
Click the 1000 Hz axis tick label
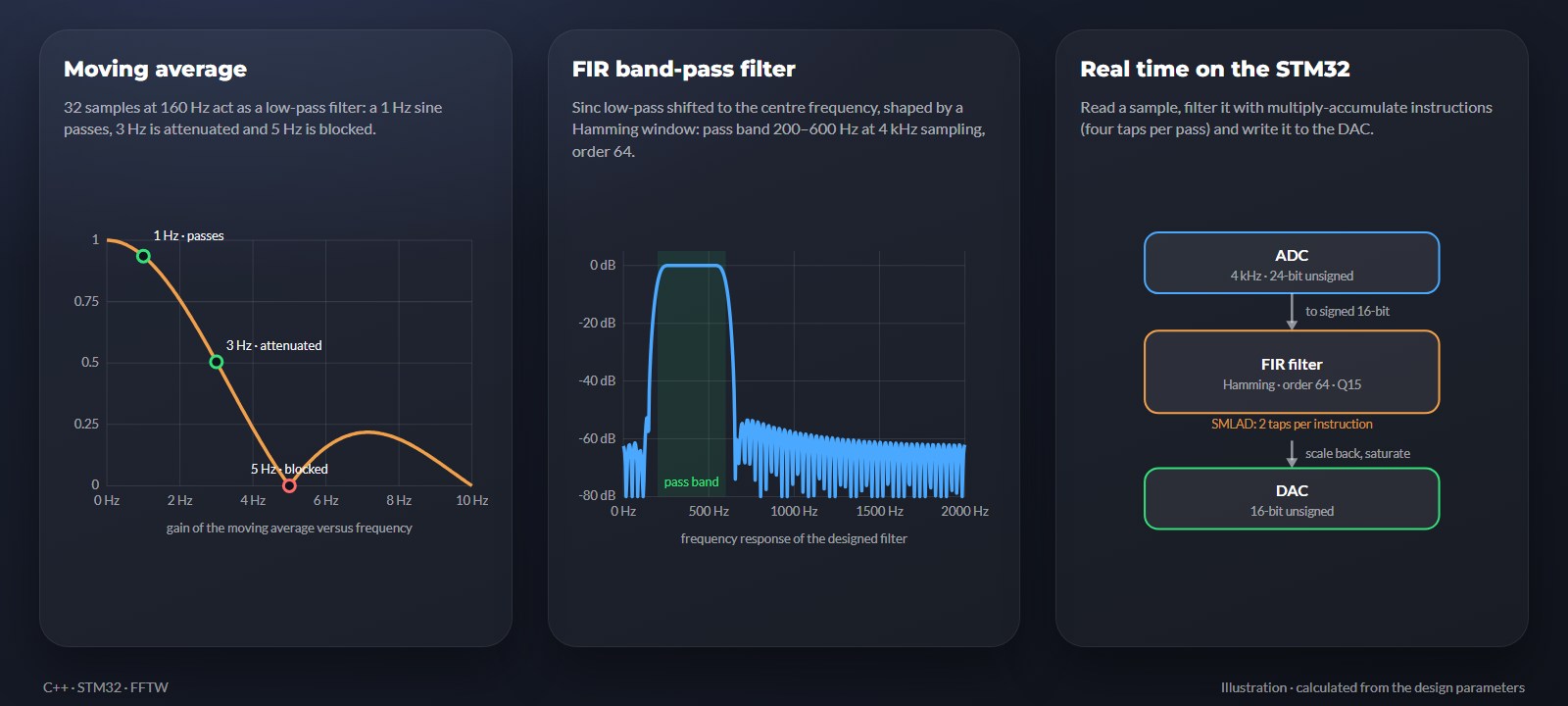coord(794,511)
